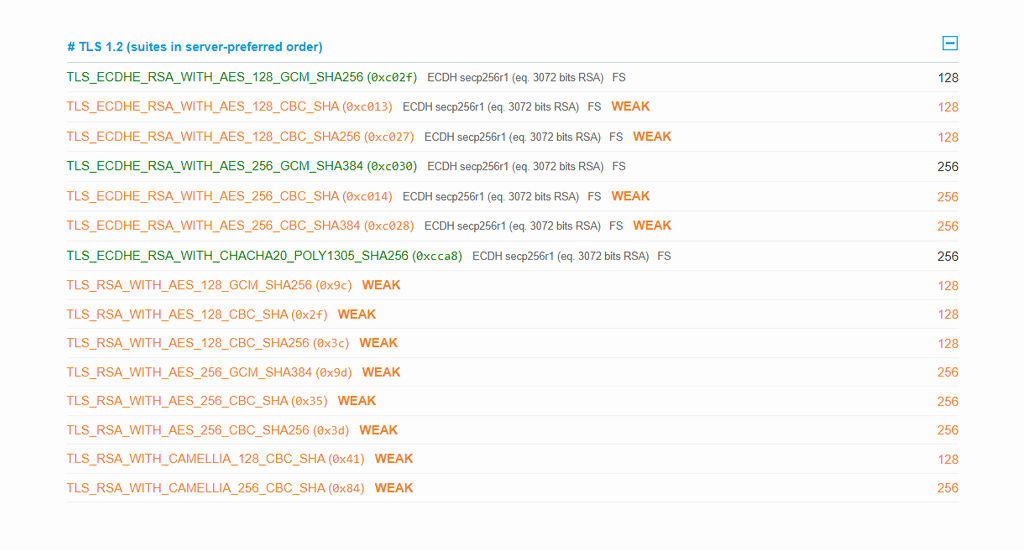This screenshot has height=550, width=1024.
Task: Click the 256 bit value on the CAMELLIA_256 row
Action: 947,488
